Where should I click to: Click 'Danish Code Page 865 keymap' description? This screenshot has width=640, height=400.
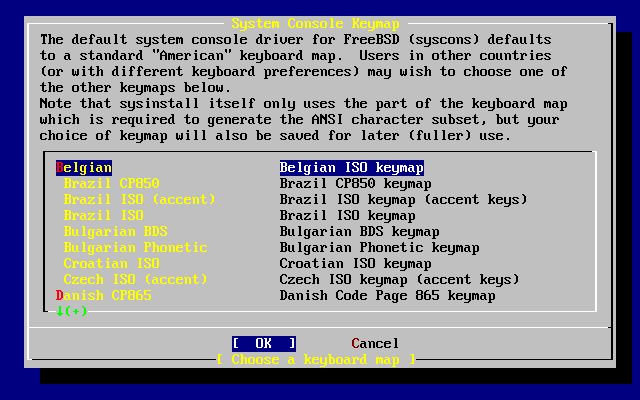(x=388, y=296)
